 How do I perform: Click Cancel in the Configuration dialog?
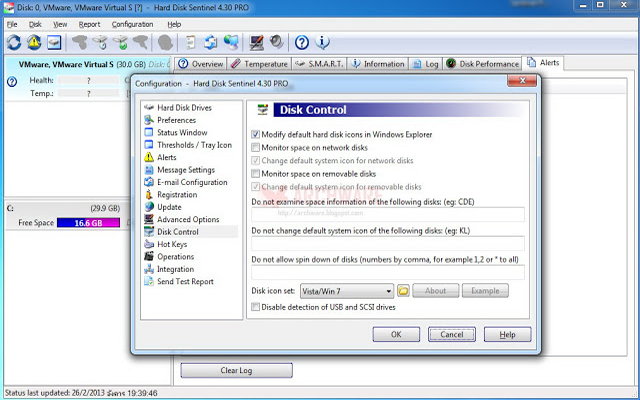tap(451, 334)
